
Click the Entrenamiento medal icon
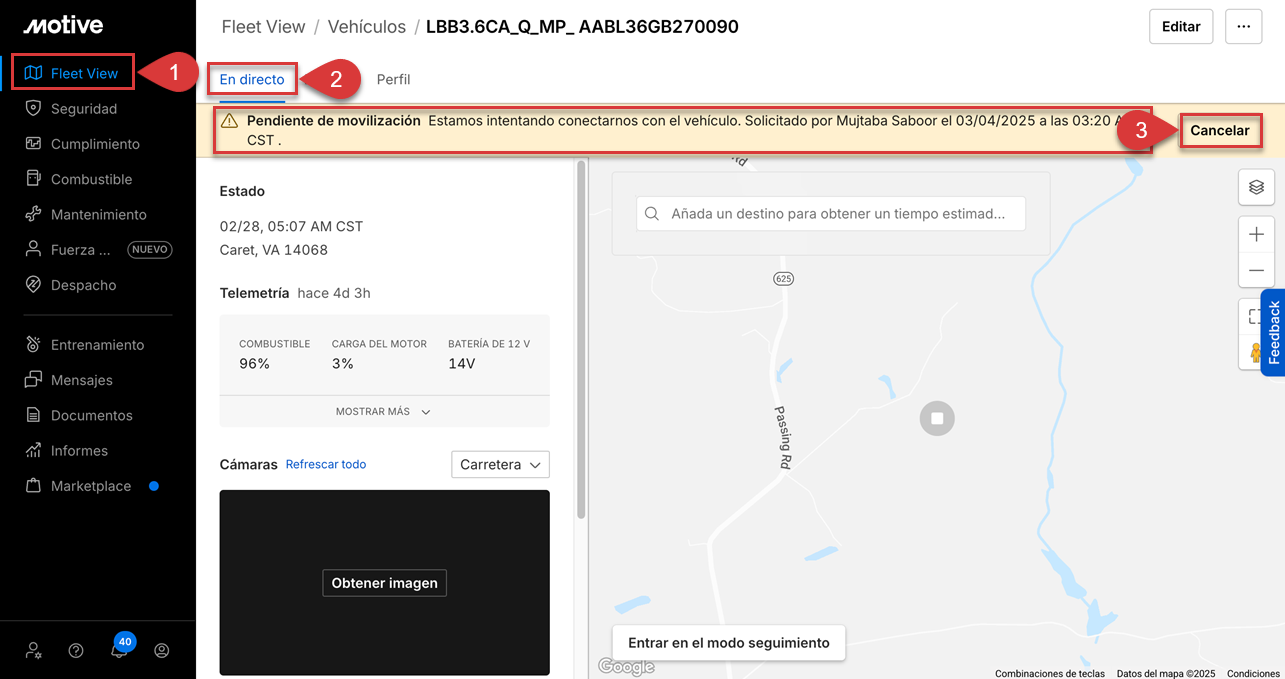tap(33, 345)
